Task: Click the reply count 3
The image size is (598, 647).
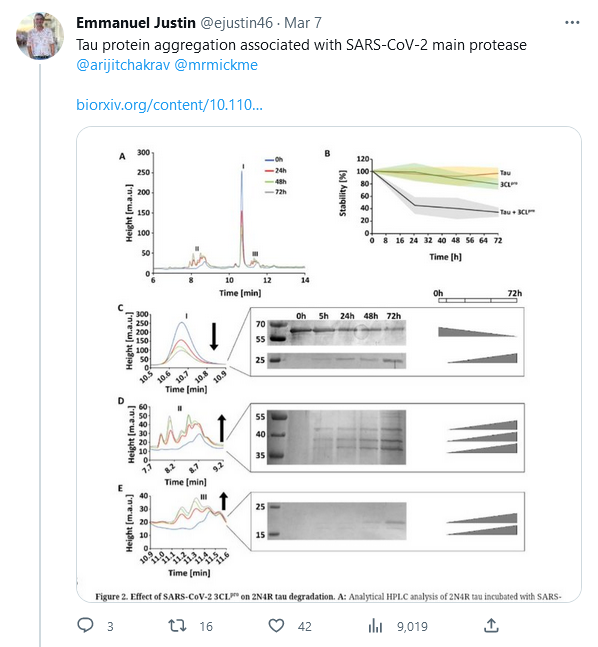Action: coord(110,626)
